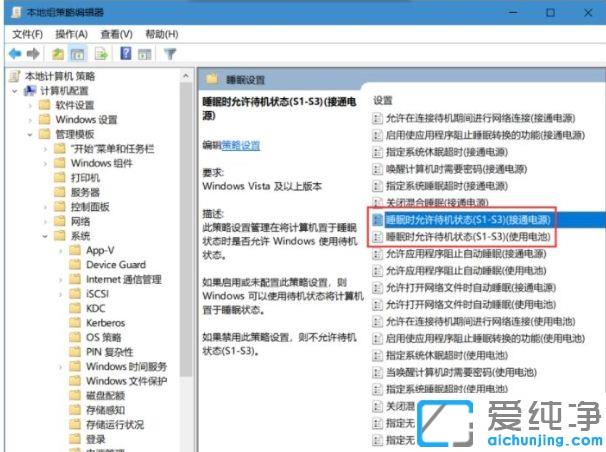The height and width of the screenshot is (452, 606).
Task: Select 启用使应用程序阻止睡眠转换的功能(接通电源) policy
Action: (x=485, y=135)
